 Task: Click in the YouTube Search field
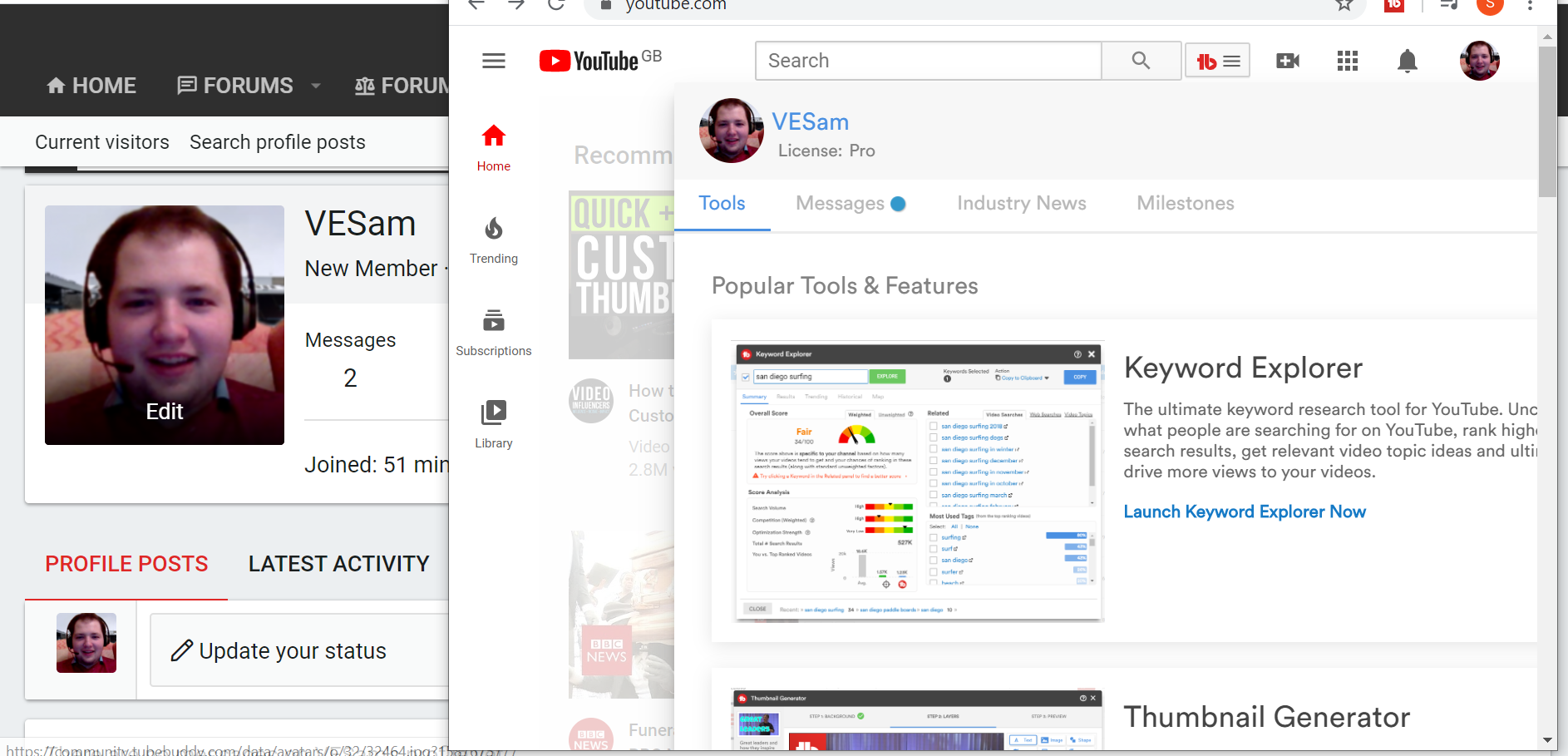point(929,61)
